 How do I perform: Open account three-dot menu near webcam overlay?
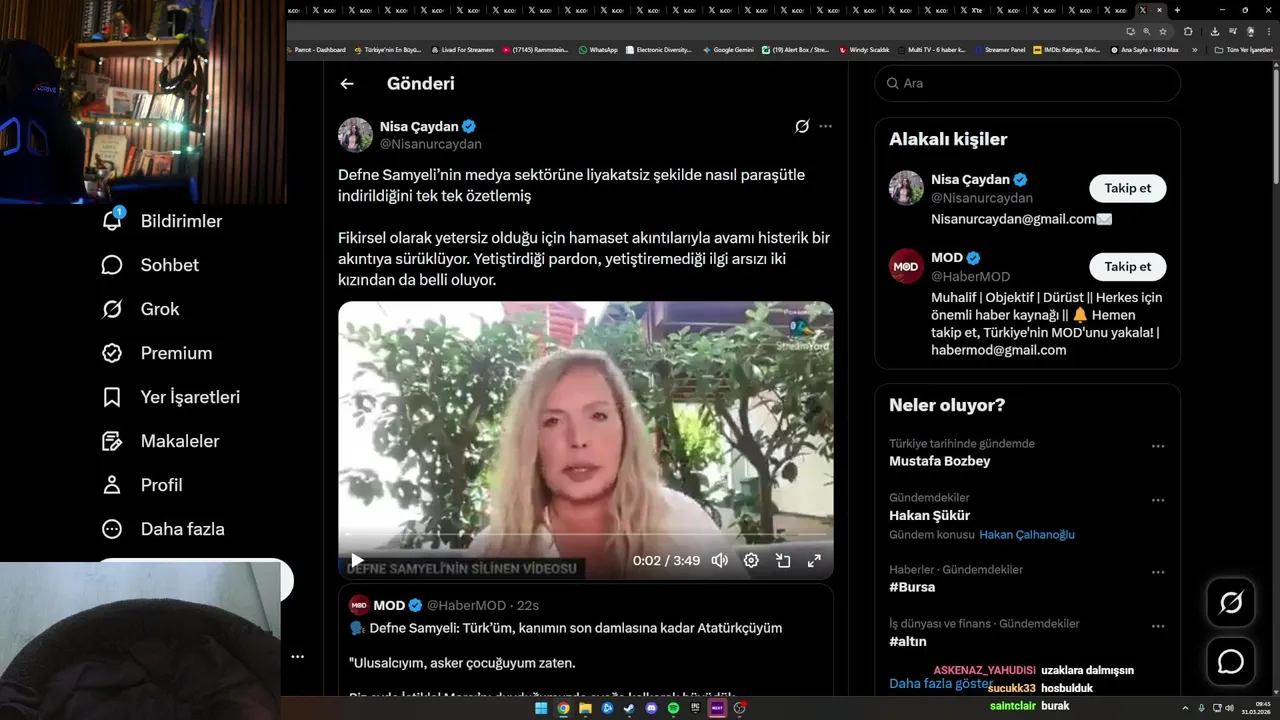pos(297,657)
